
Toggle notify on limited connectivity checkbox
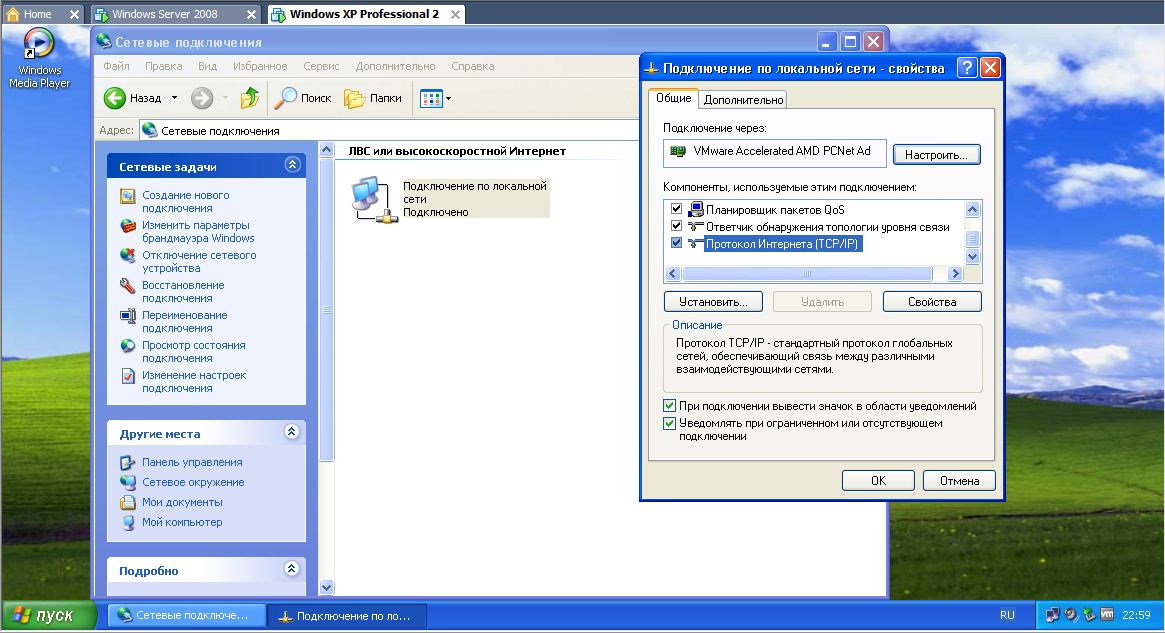[669, 423]
